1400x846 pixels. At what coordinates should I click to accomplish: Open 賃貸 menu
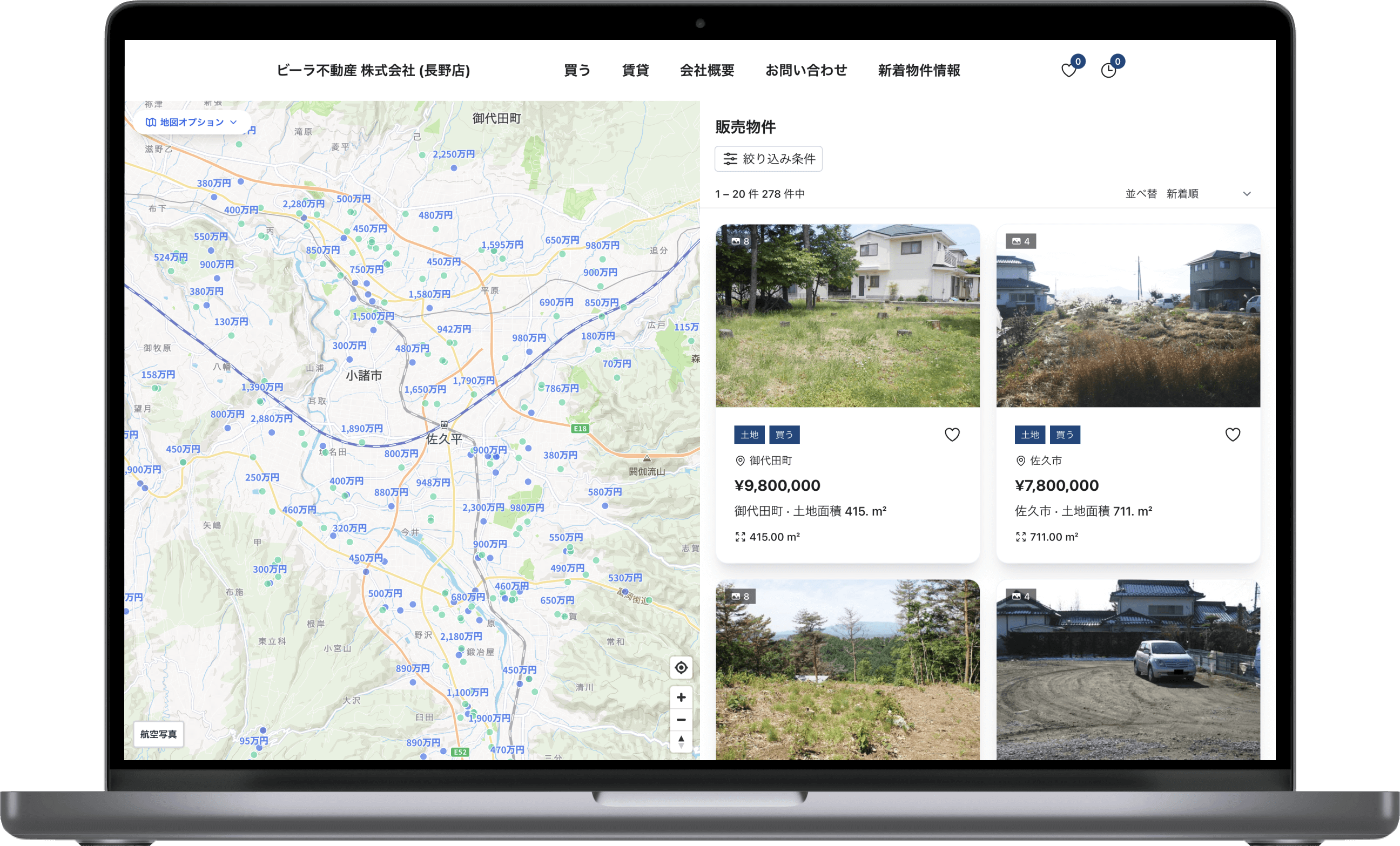[x=635, y=70]
